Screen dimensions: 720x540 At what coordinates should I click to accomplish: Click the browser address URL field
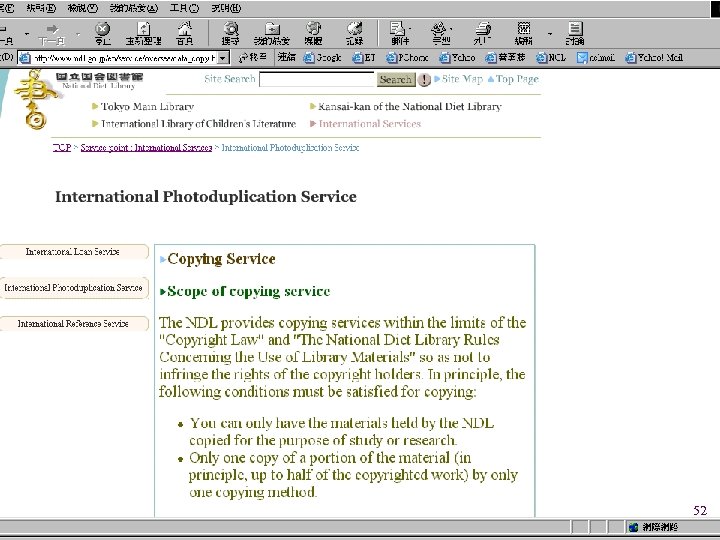click(124, 58)
